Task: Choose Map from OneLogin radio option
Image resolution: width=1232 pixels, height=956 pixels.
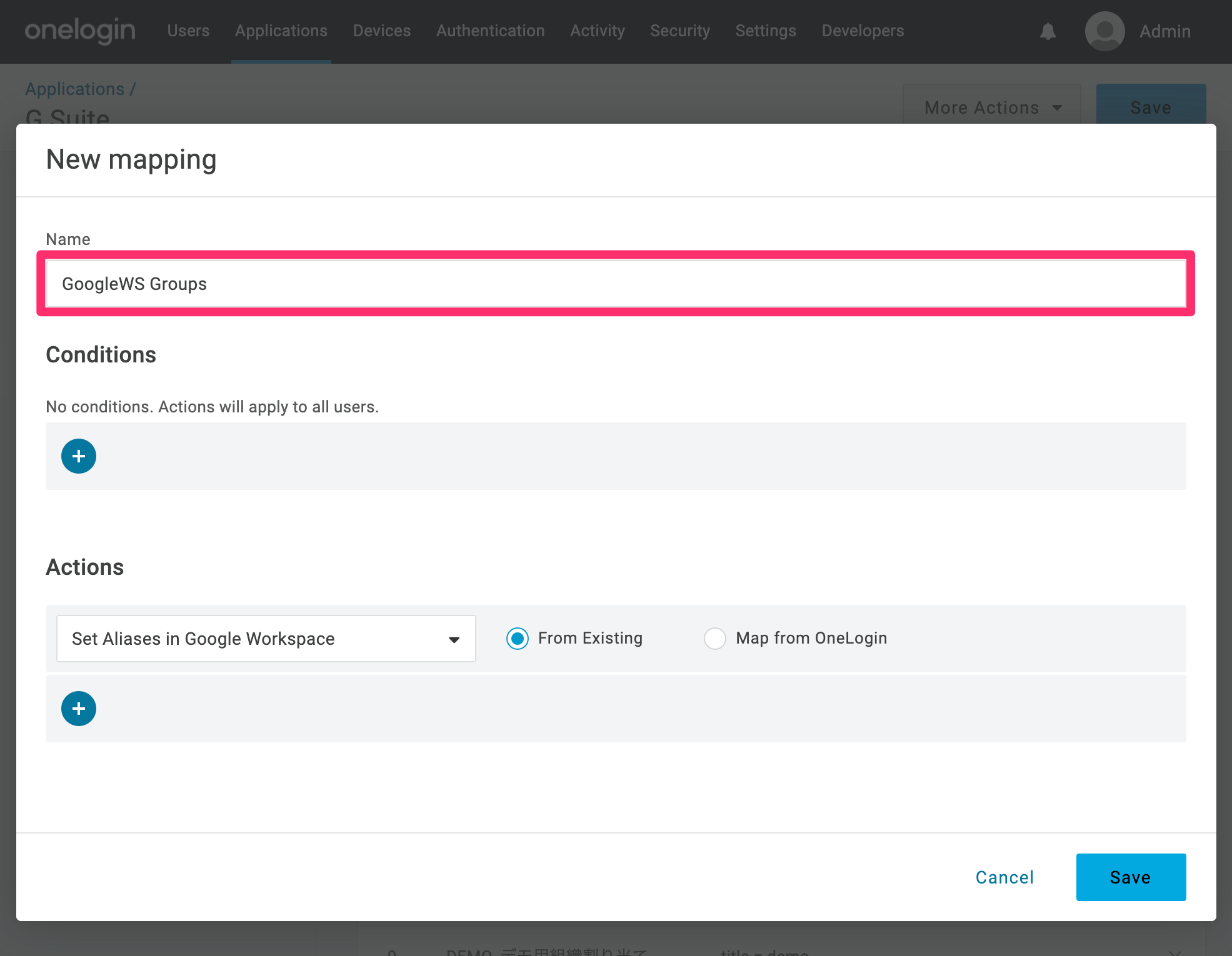Action: pos(715,639)
